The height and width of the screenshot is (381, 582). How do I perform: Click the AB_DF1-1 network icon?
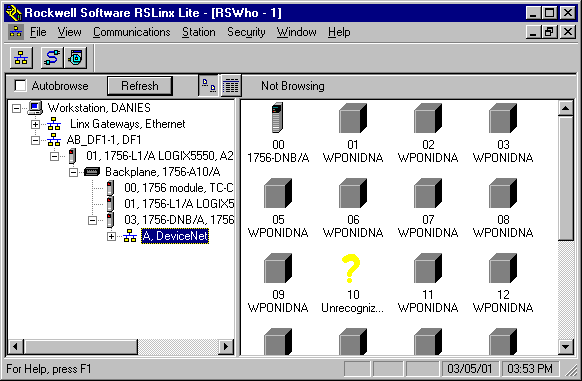pos(54,140)
